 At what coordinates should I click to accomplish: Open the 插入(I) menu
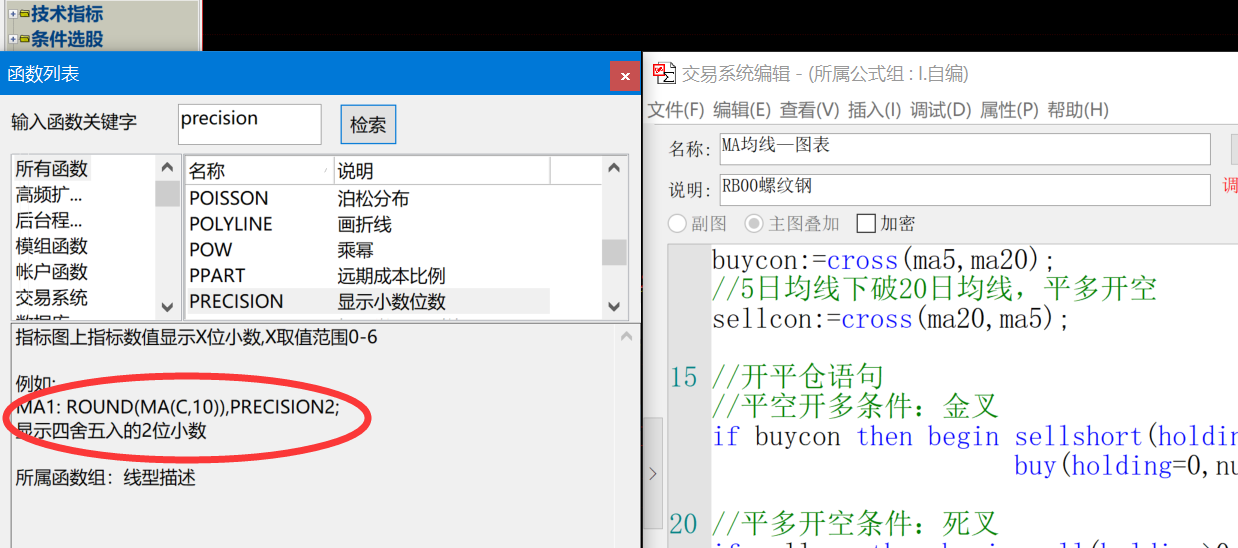[x=874, y=110]
